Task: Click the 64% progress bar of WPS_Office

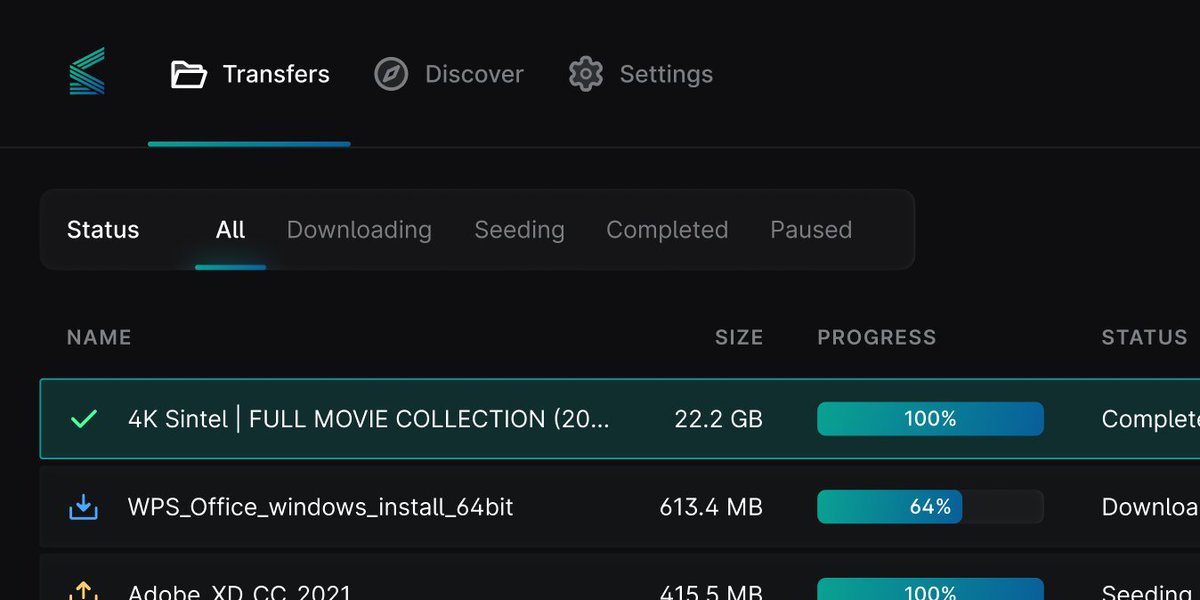Action: point(930,507)
